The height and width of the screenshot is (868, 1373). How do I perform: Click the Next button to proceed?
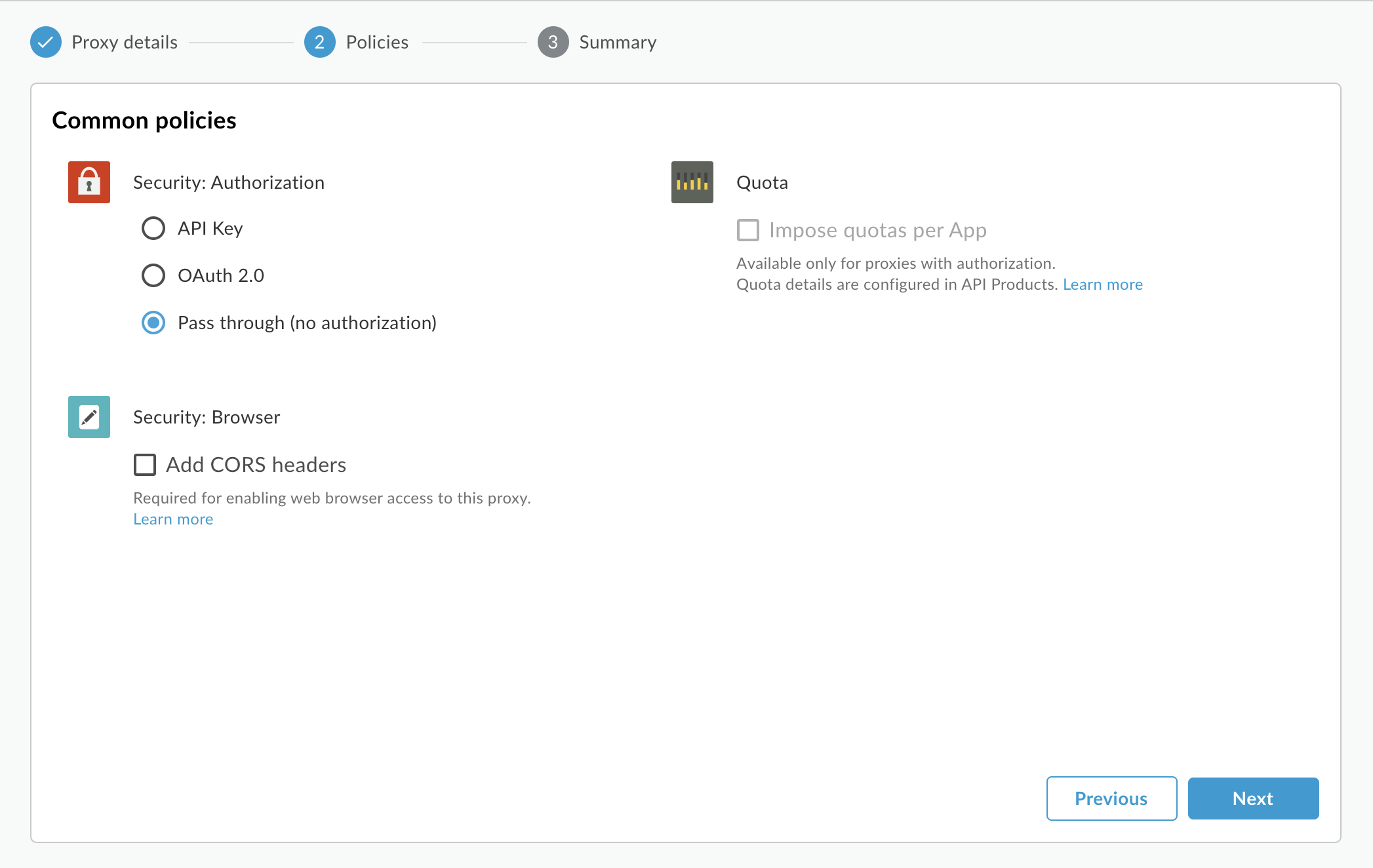pyautogui.click(x=1253, y=798)
